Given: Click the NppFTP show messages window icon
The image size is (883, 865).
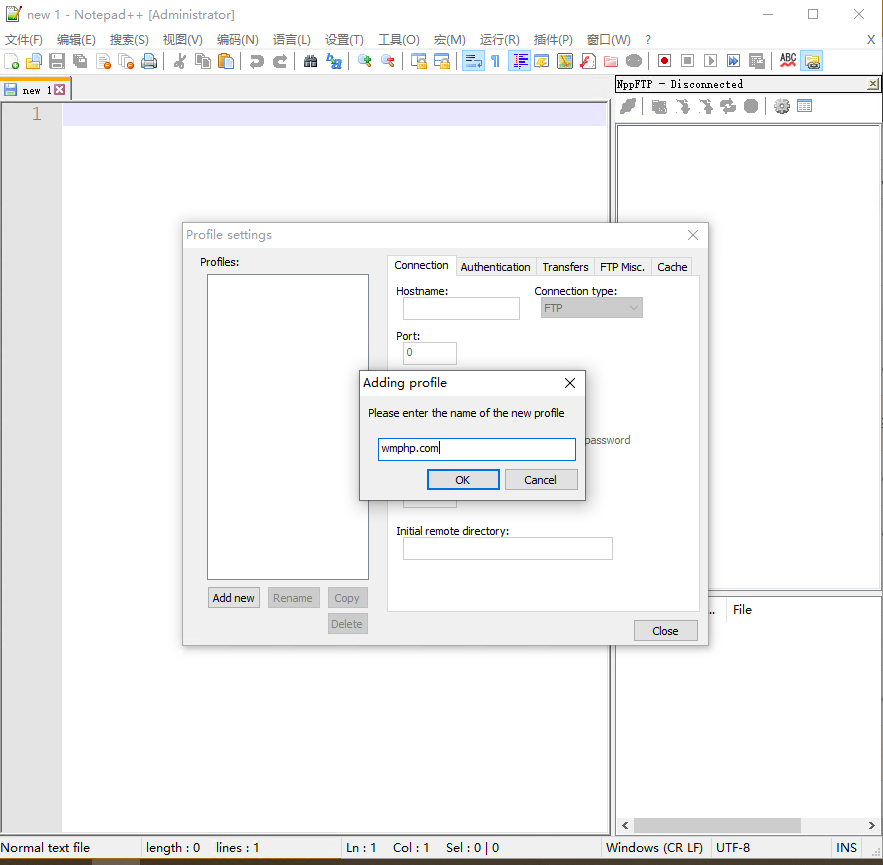Looking at the screenshot, I should click(805, 106).
